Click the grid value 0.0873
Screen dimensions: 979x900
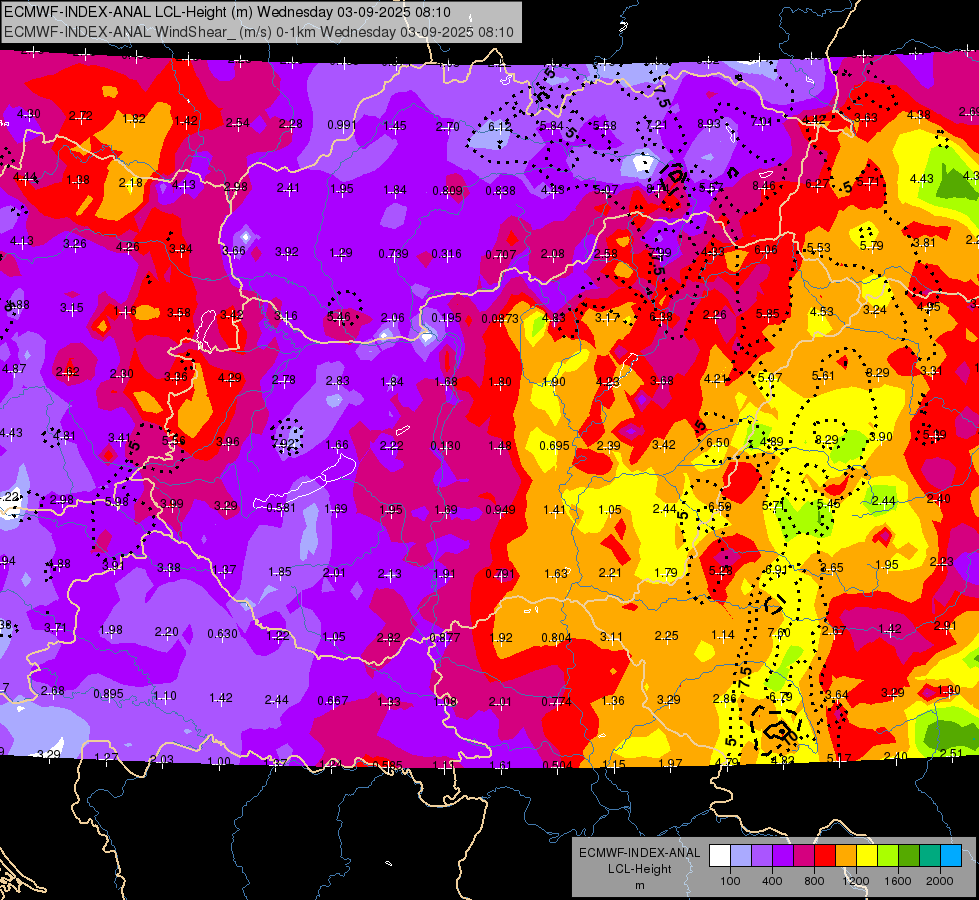500,319
